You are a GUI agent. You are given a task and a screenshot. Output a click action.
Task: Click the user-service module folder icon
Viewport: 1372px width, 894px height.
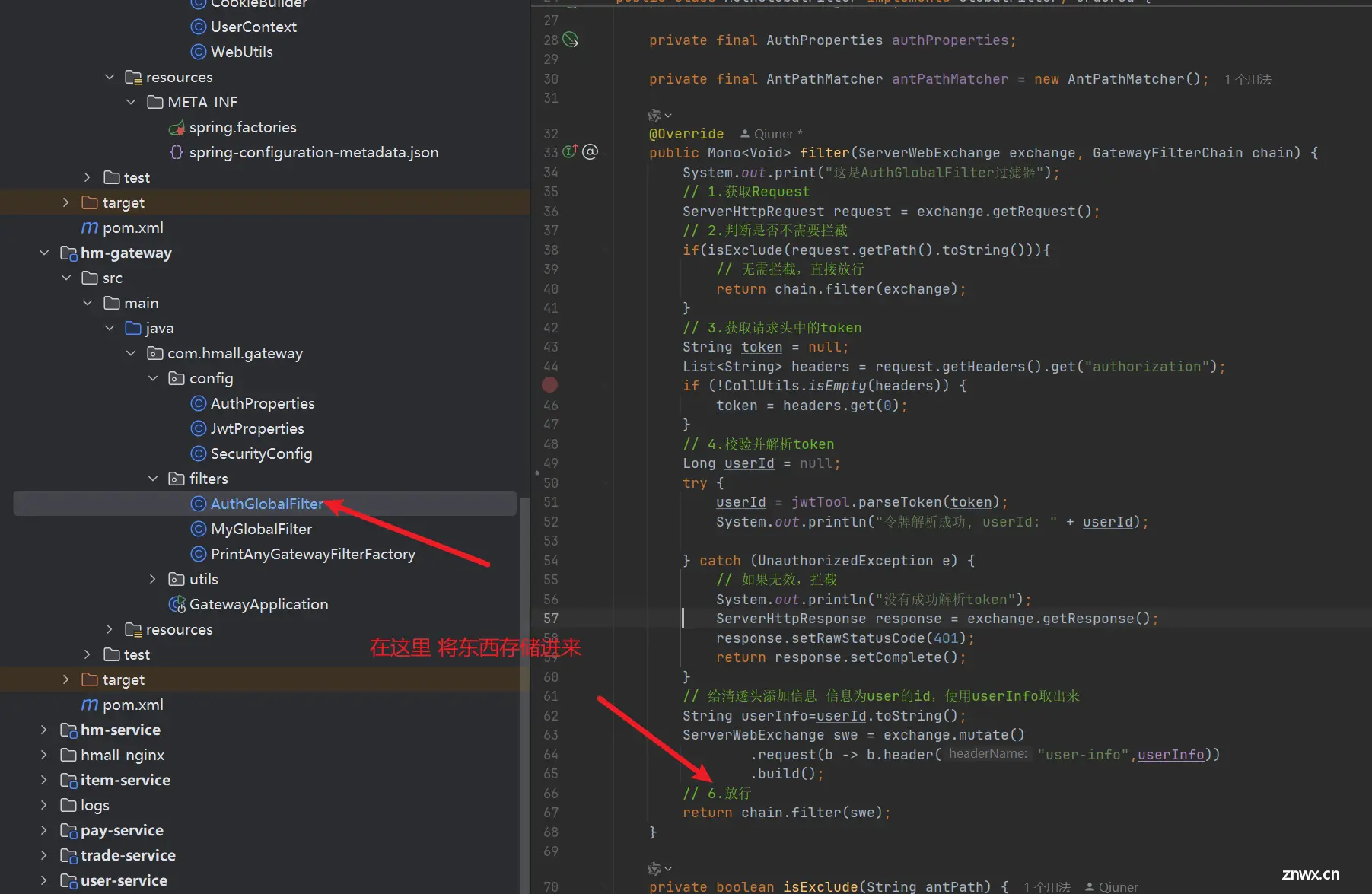68,880
